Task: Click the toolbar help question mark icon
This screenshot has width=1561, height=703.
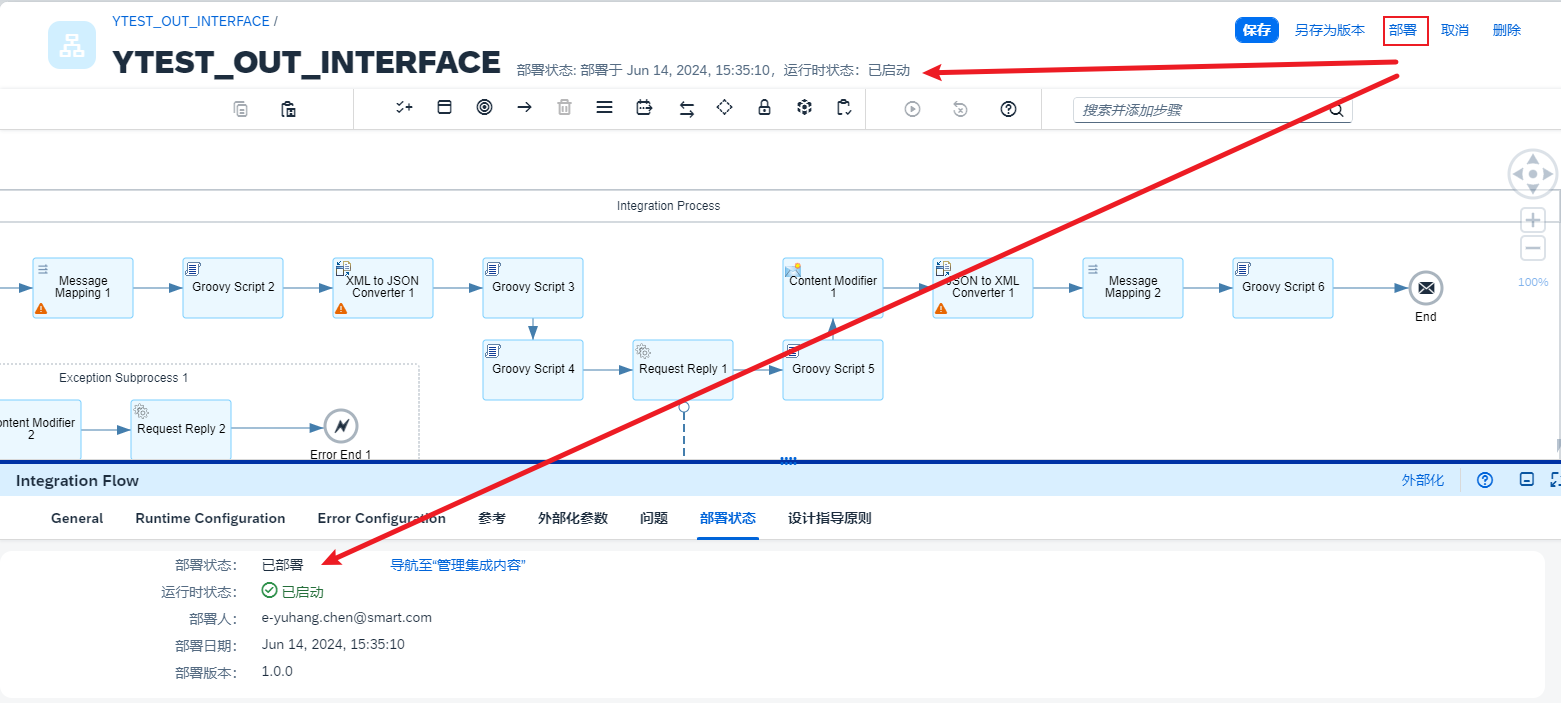Action: pos(1008,109)
